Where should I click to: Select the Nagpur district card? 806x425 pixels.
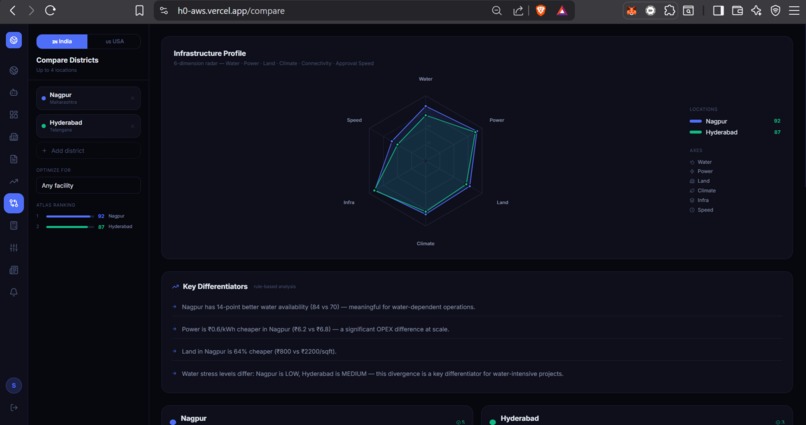pyautogui.click(x=88, y=98)
